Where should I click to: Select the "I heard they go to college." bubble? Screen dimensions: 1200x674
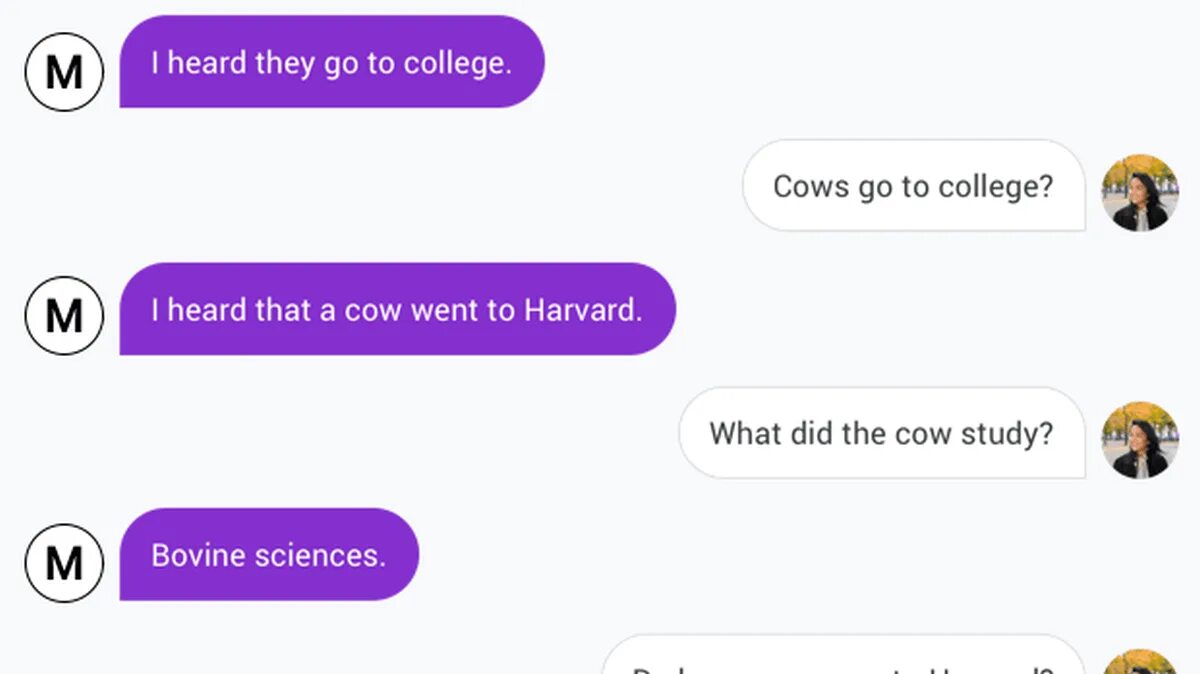click(332, 62)
